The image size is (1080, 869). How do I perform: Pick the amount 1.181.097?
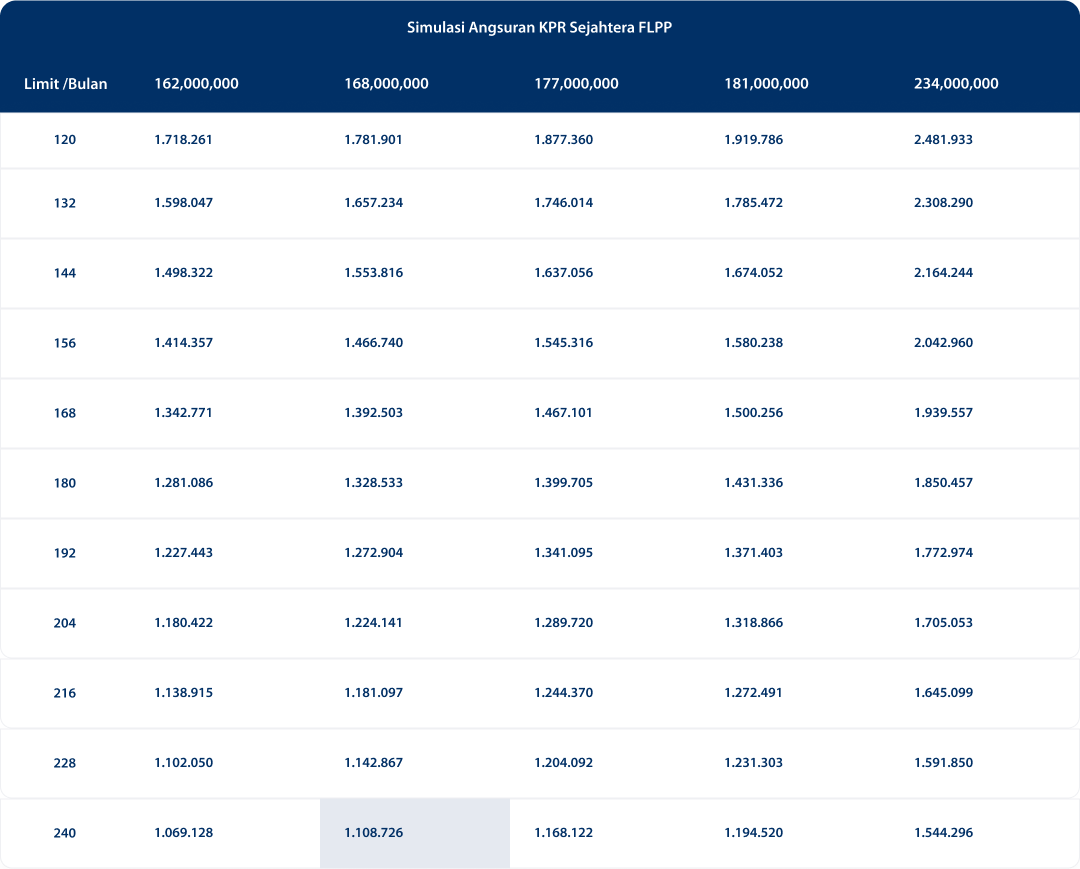coord(373,693)
